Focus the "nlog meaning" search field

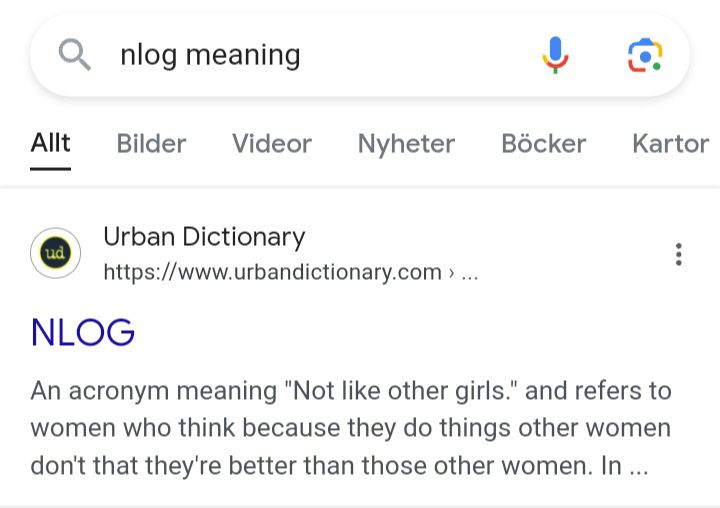(300, 55)
